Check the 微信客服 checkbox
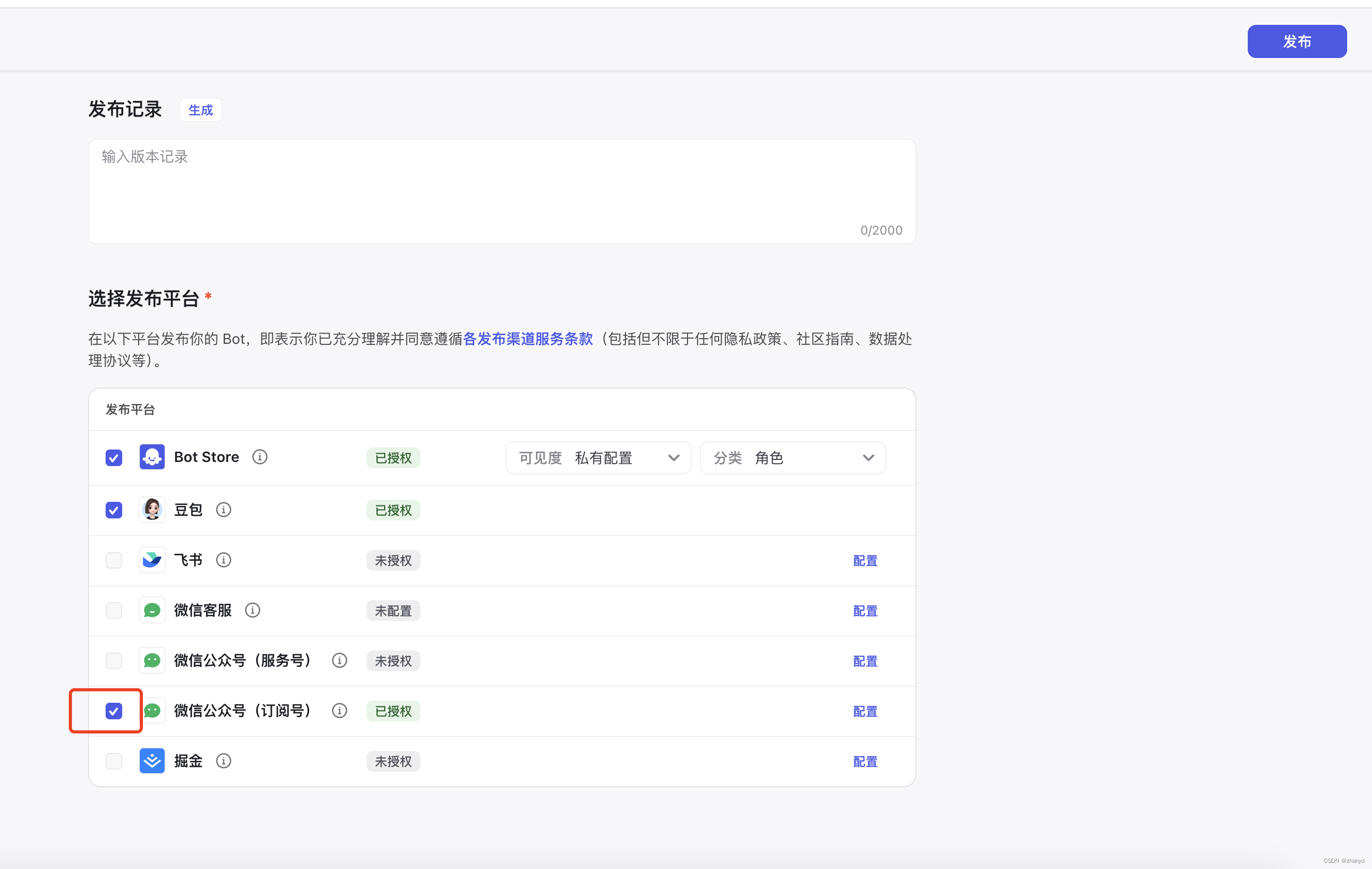 point(114,610)
